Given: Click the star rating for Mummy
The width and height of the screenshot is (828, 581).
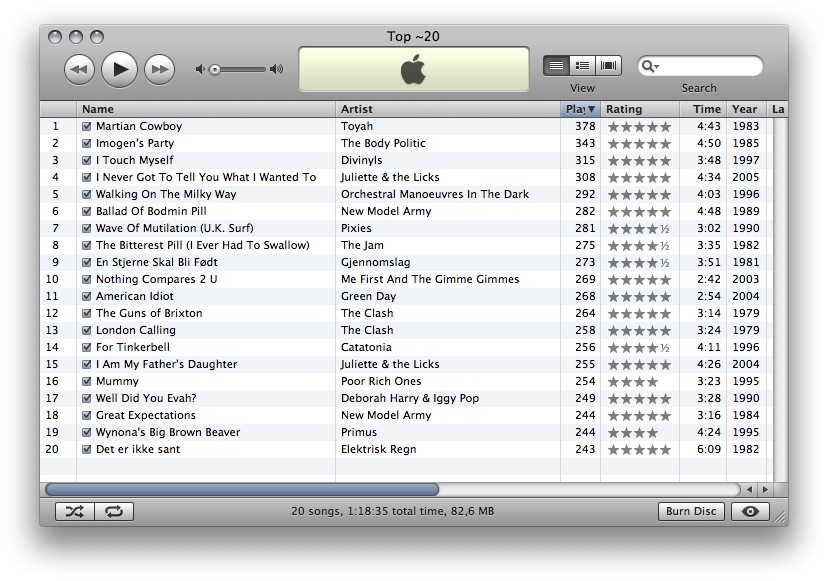Looking at the screenshot, I should [x=633, y=381].
